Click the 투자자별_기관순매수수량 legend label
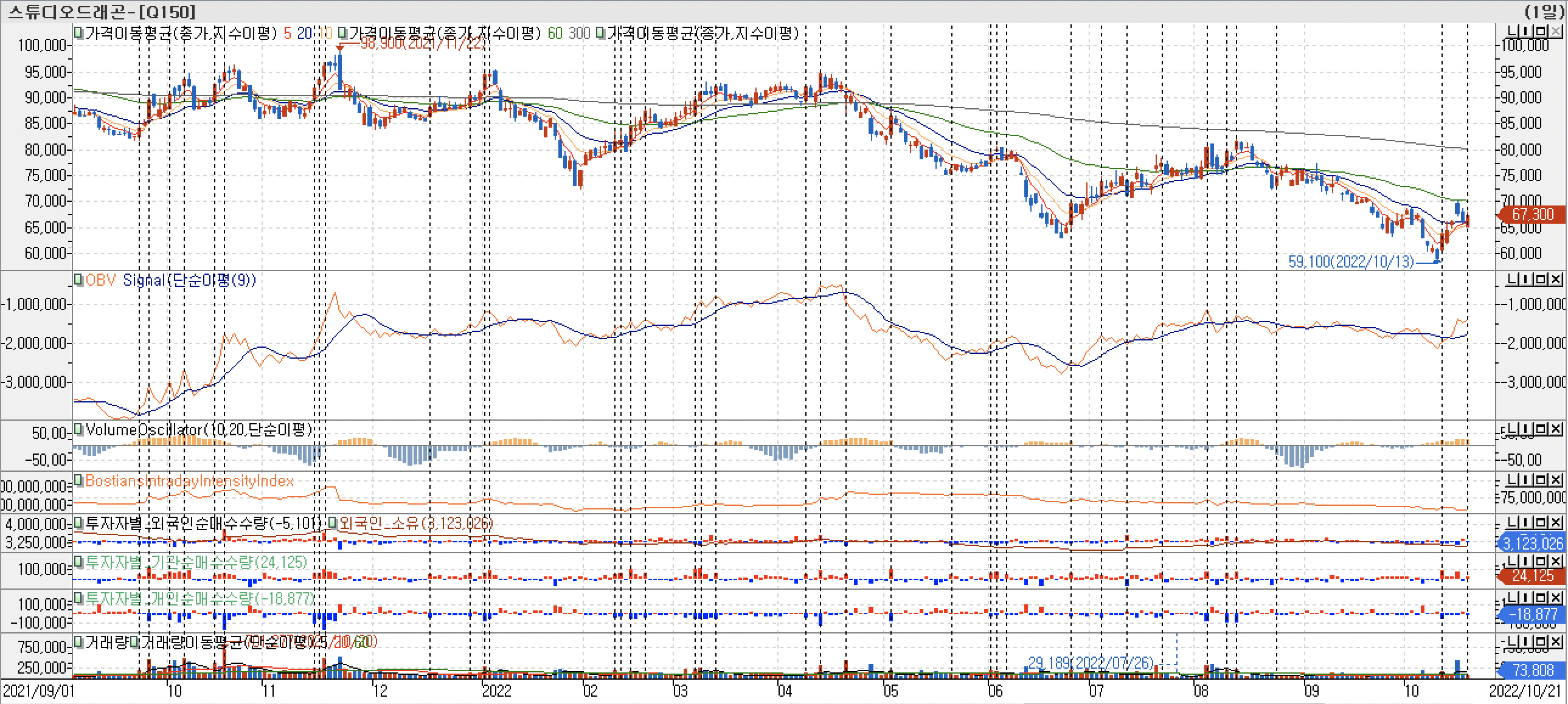This screenshot has height=704, width=1568. (196, 562)
